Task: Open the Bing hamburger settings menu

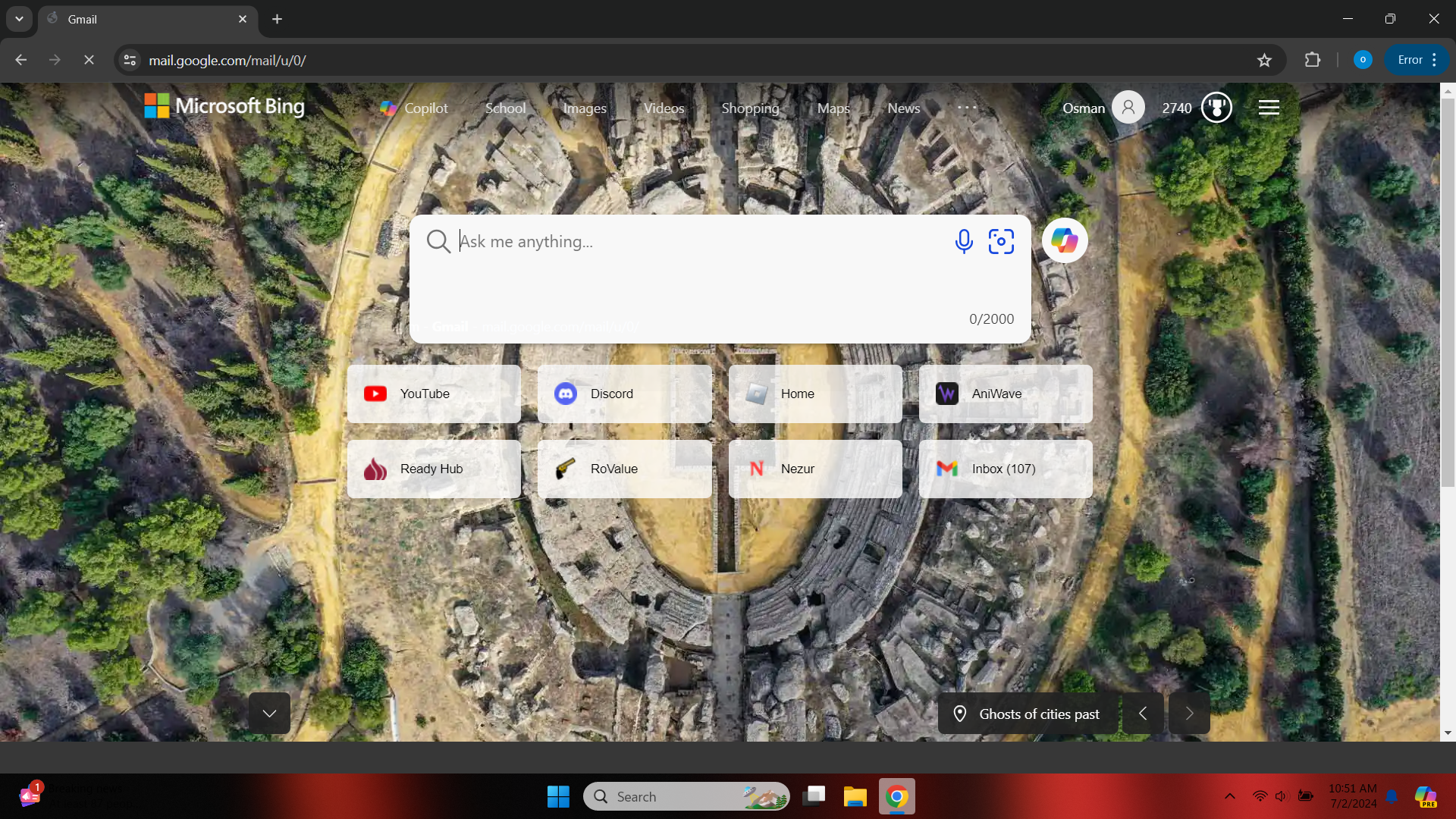Action: coord(1269,108)
